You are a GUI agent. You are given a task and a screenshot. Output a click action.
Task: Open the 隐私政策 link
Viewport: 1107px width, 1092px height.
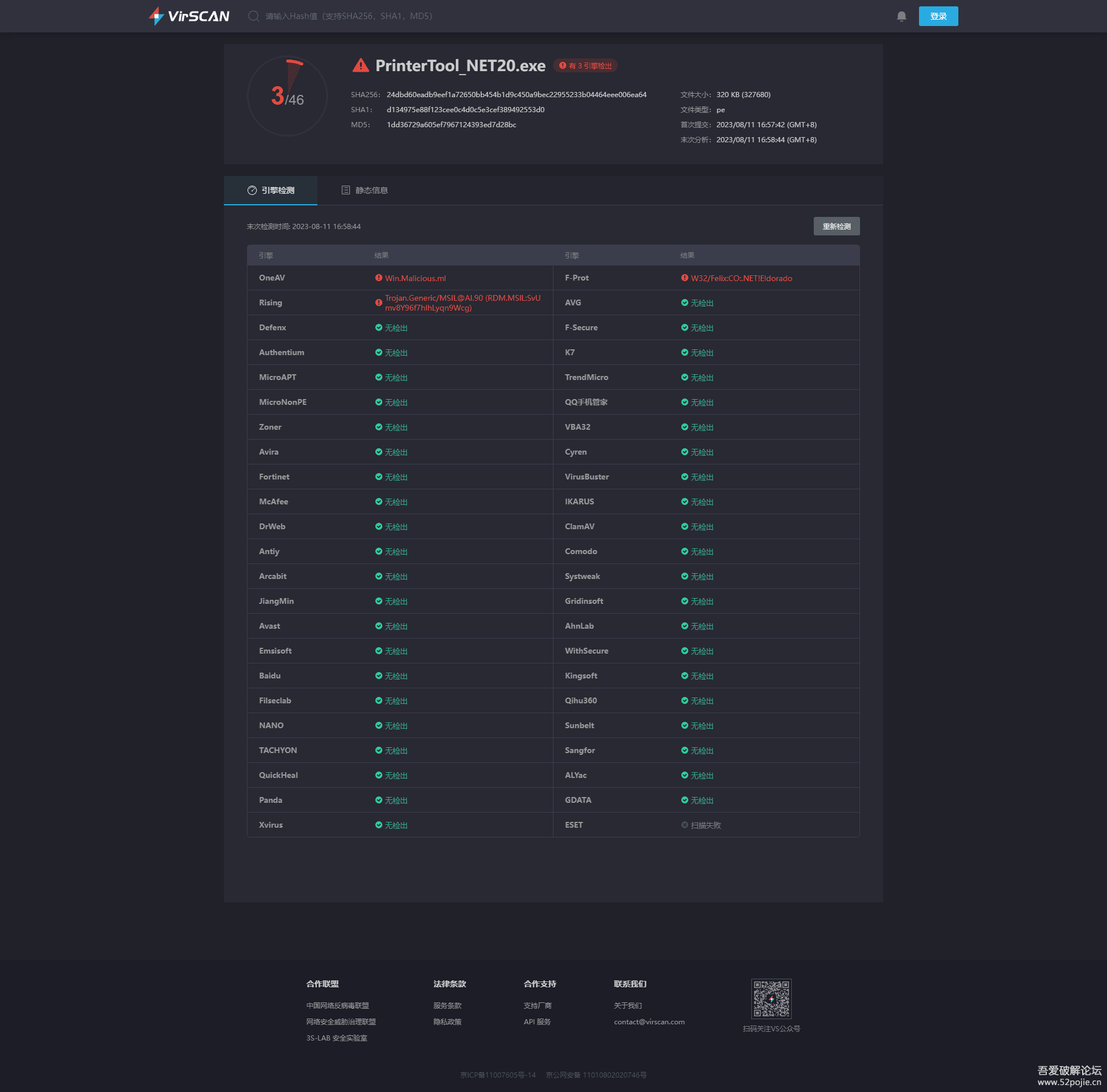(x=448, y=1022)
